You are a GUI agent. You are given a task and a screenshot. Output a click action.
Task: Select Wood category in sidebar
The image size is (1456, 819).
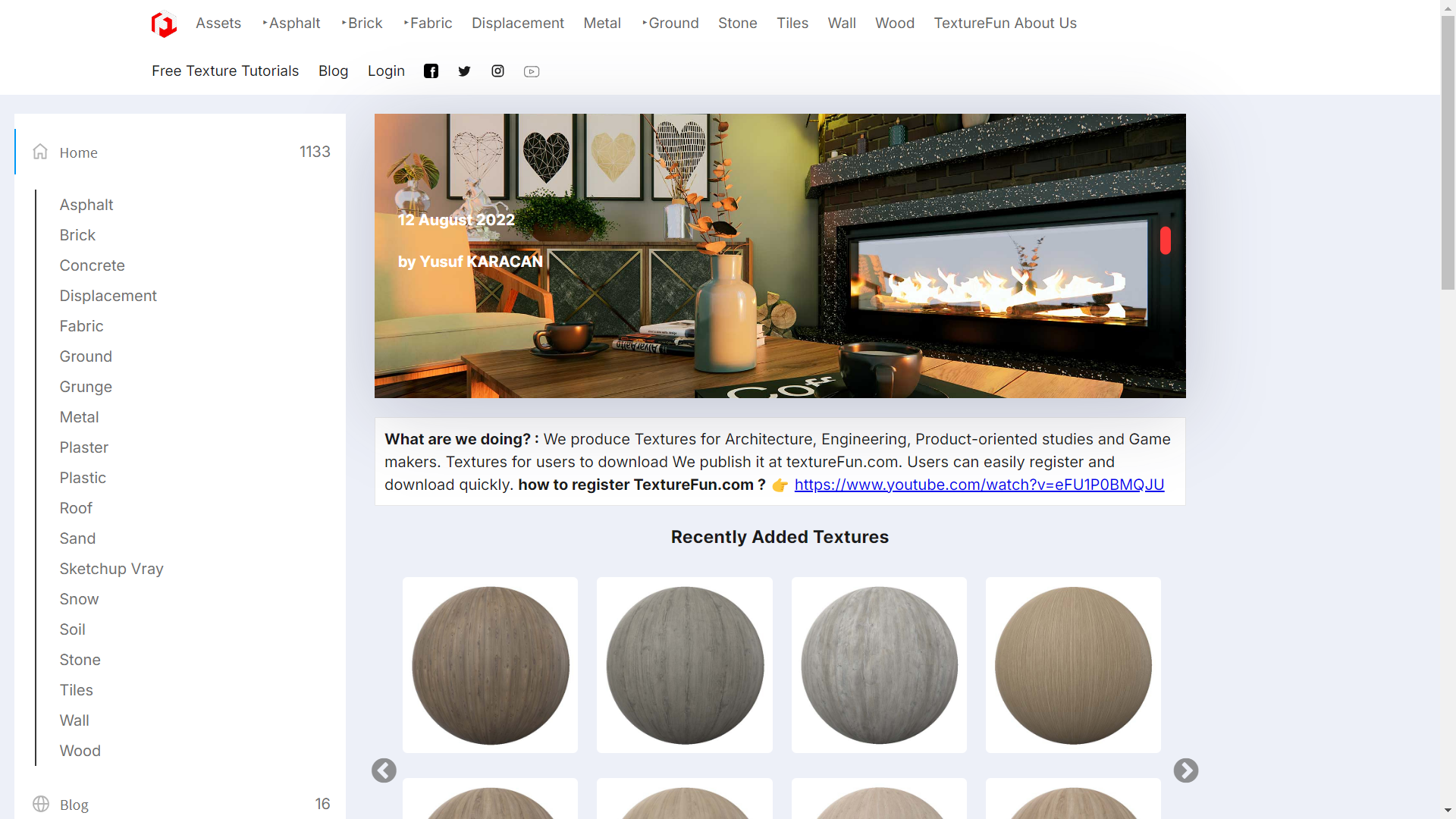tap(80, 751)
